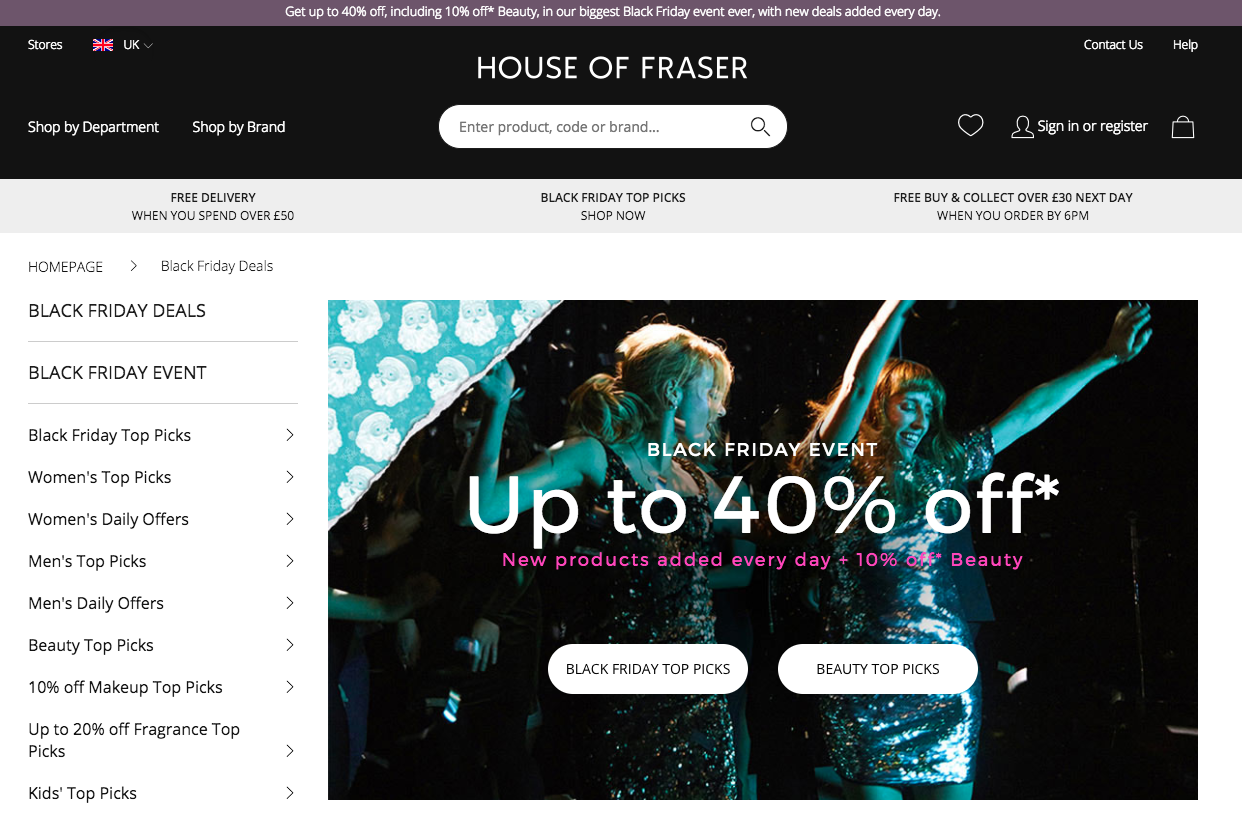
Task: Expand Black Friday Top Picks chevron
Action: pos(290,435)
